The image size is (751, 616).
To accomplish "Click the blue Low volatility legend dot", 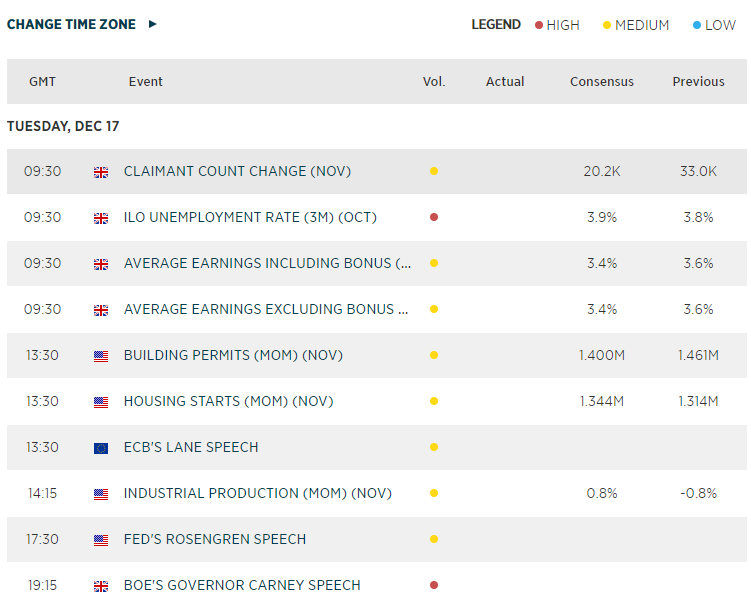I will [x=696, y=25].
